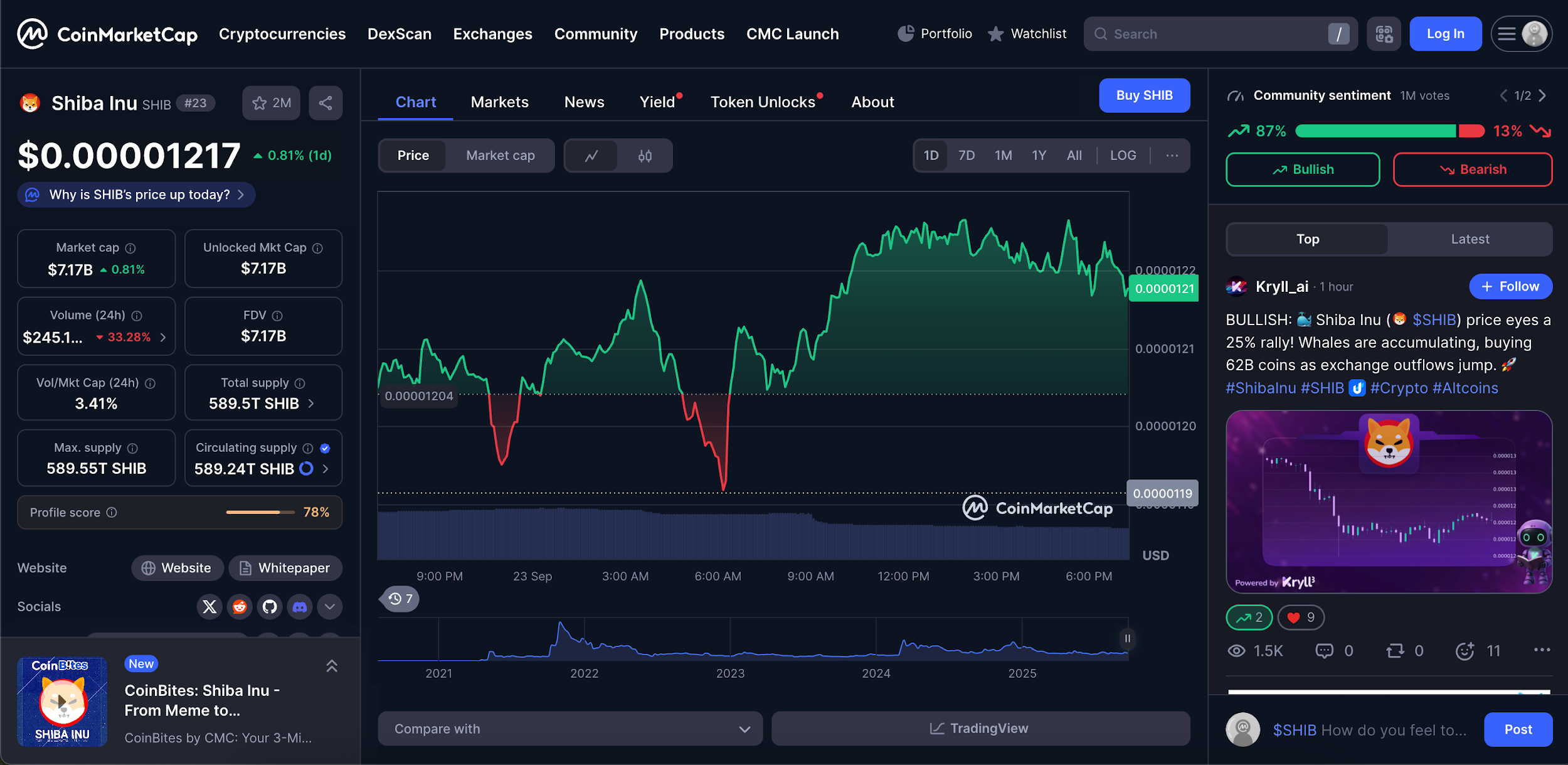Toggle the LOG scale option
The image size is (1568, 765).
[x=1123, y=156]
